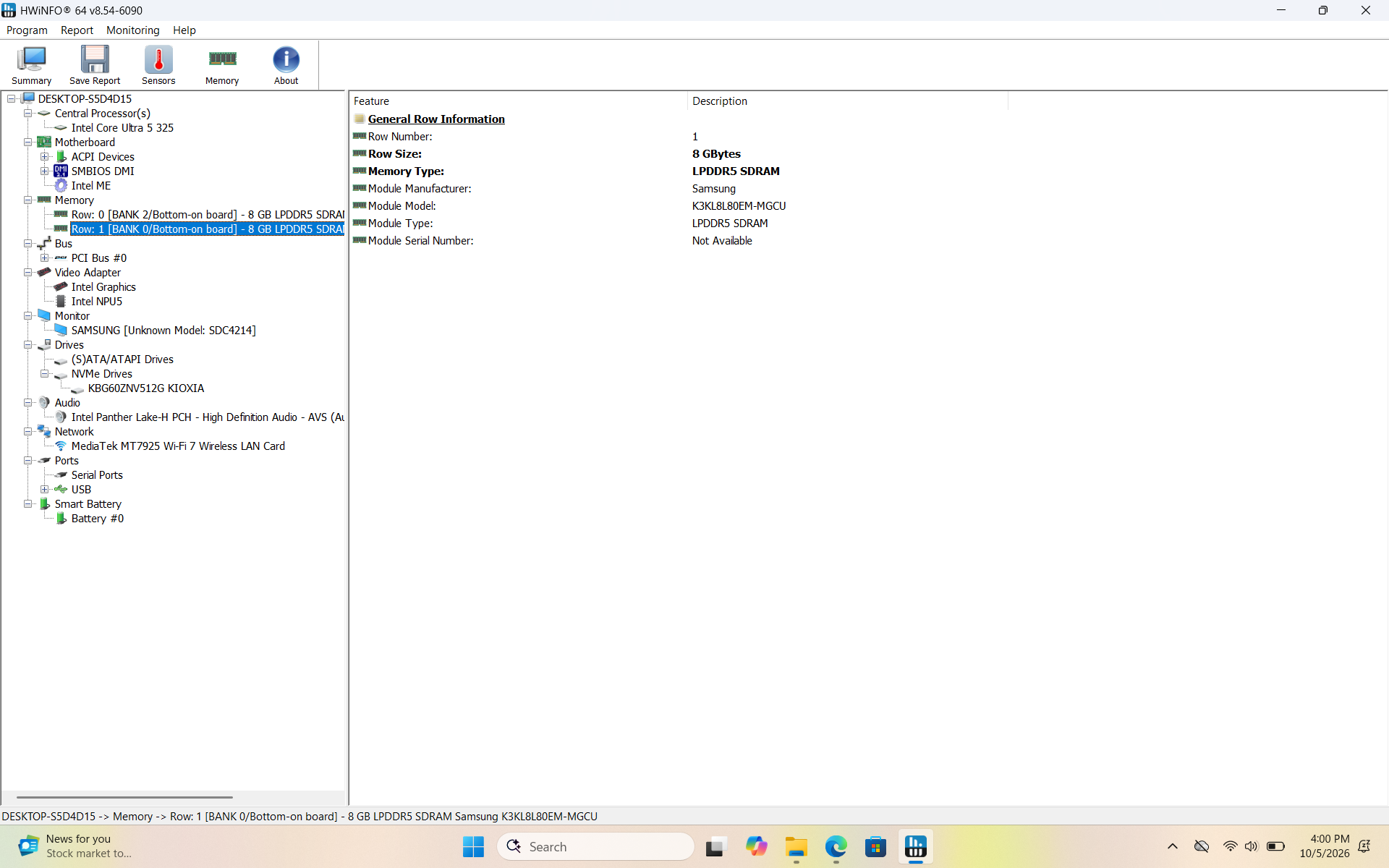The height and width of the screenshot is (868, 1389).
Task: Open the Program menu
Action: 27,30
